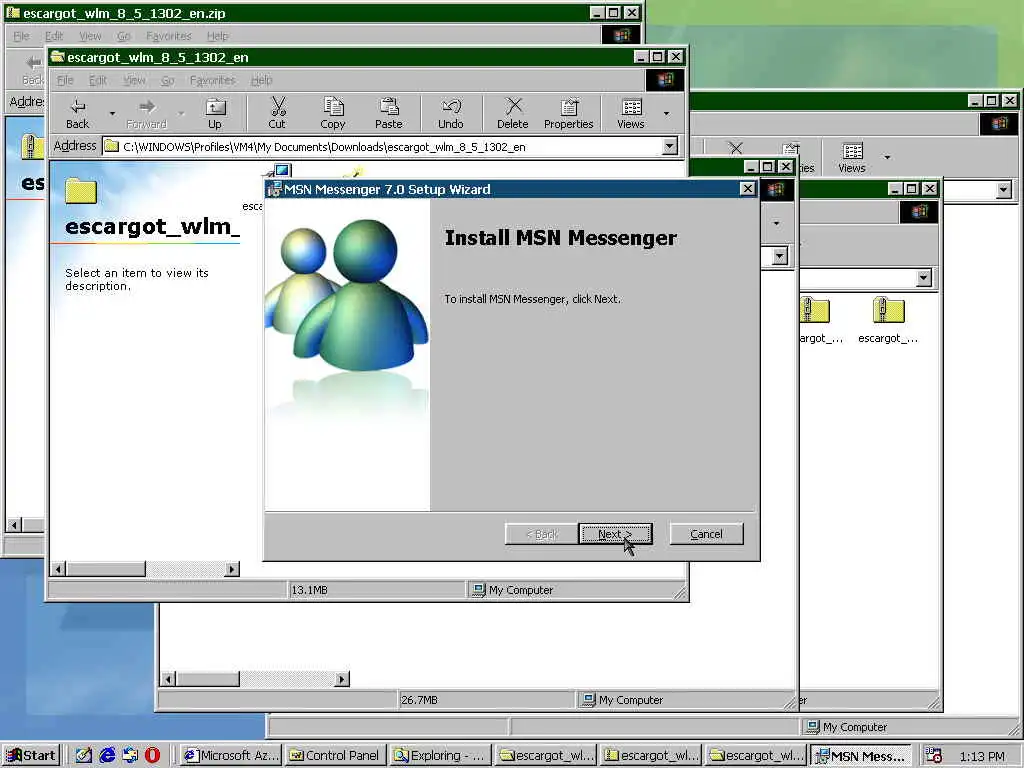This screenshot has height=768, width=1024.
Task: Open Properties from the explorer toolbar
Action: [x=569, y=114]
